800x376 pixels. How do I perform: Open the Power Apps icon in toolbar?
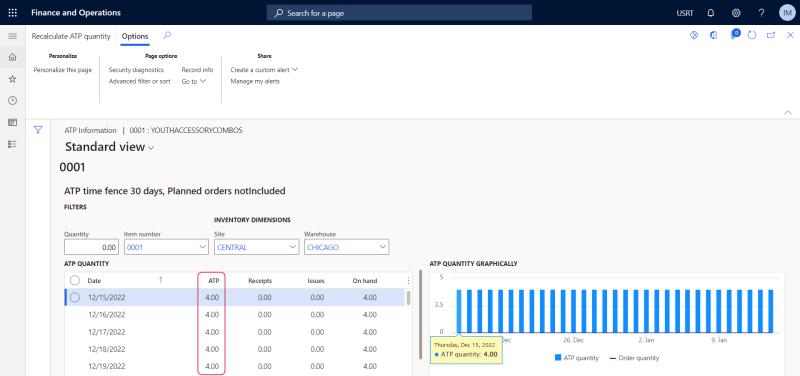(694, 35)
